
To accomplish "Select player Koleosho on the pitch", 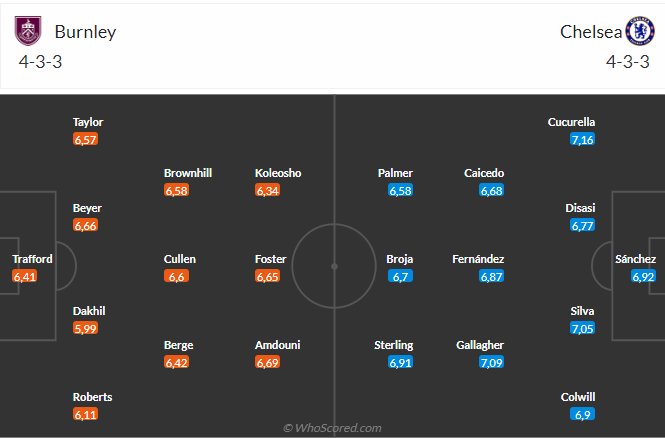I will pyautogui.click(x=278, y=173).
